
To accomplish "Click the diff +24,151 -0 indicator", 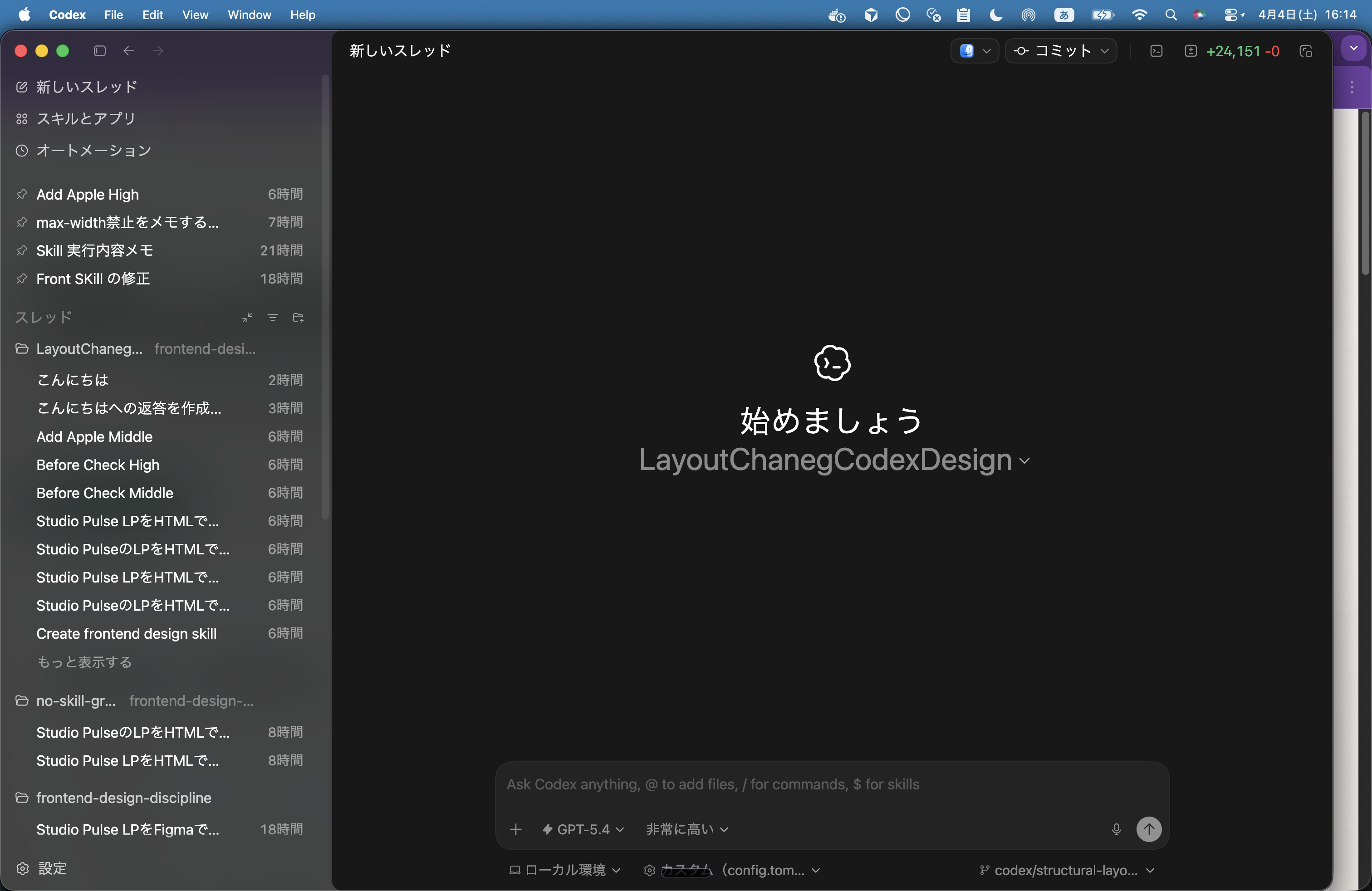I will (x=1233, y=51).
